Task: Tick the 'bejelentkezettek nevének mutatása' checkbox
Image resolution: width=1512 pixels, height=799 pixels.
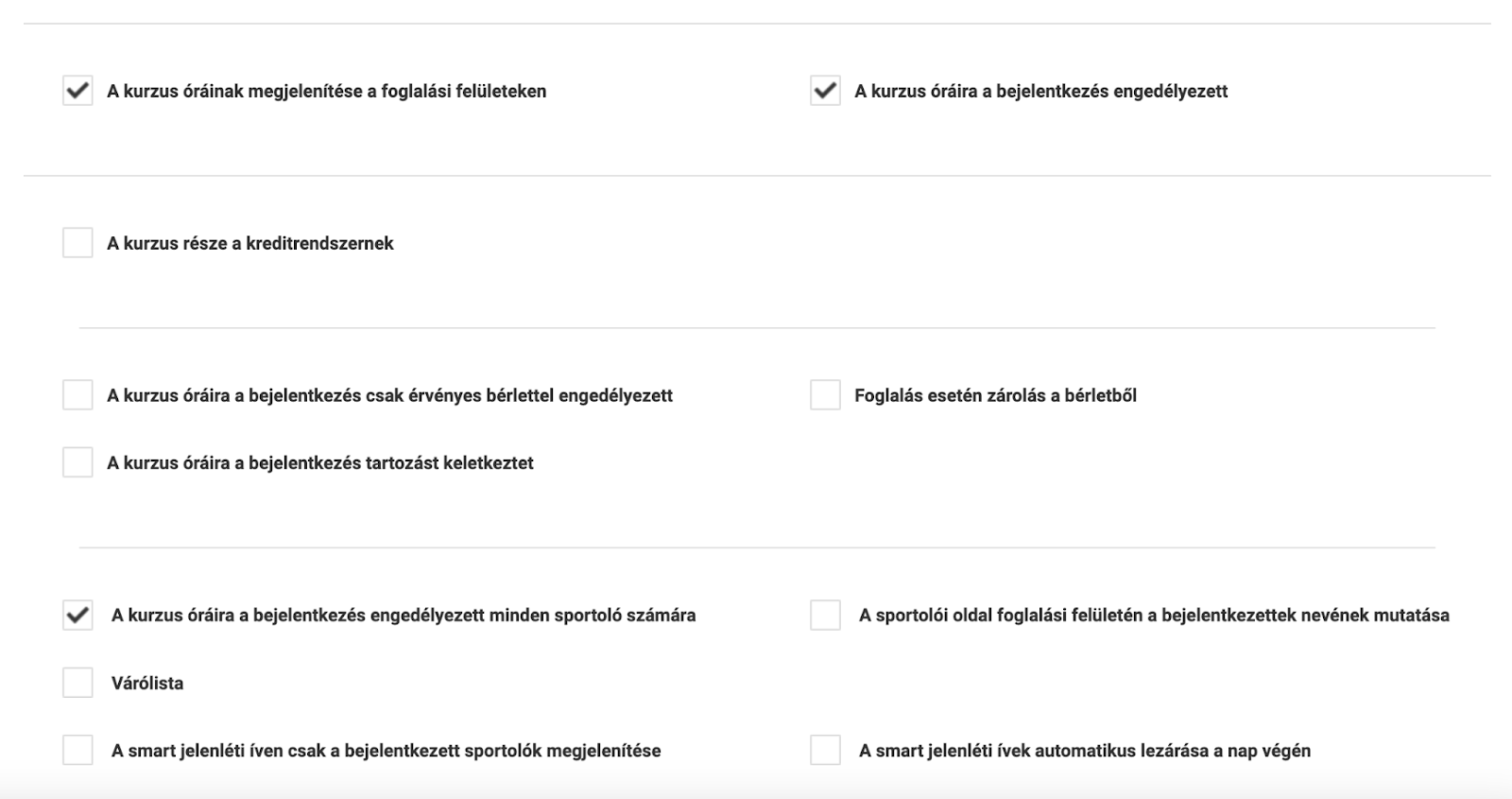Action: 825,616
